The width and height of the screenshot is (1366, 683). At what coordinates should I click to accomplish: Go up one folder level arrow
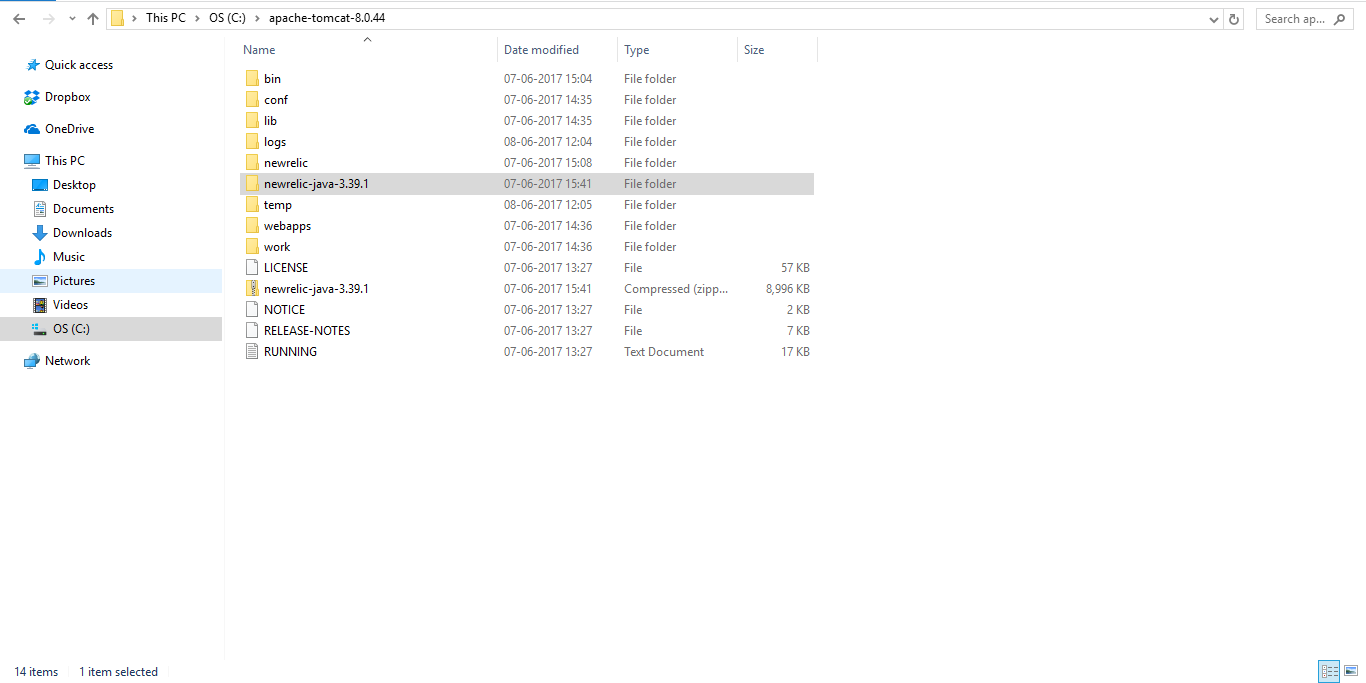coord(93,19)
